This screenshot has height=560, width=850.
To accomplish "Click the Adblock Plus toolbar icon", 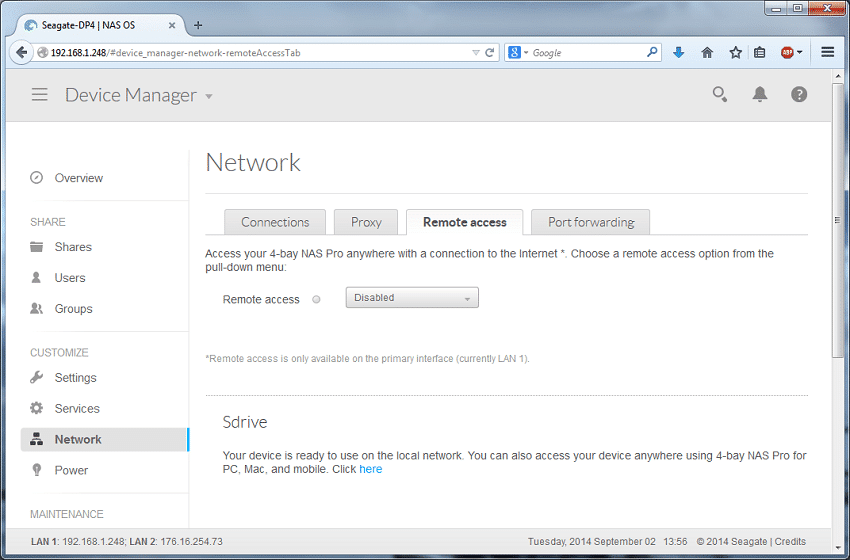I will [787, 53].
